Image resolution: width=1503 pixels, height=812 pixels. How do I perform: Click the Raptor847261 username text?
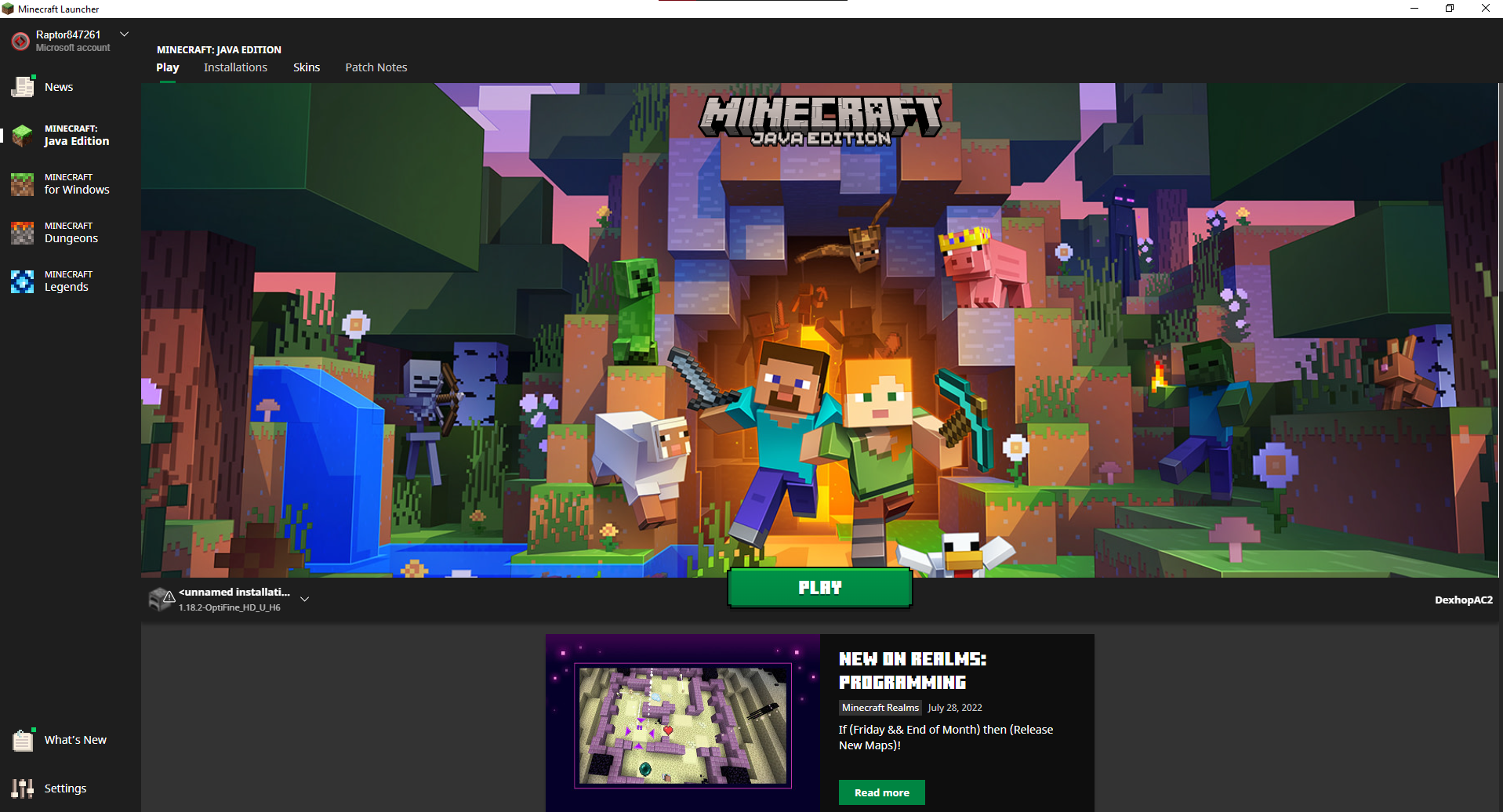pos(68,34)
